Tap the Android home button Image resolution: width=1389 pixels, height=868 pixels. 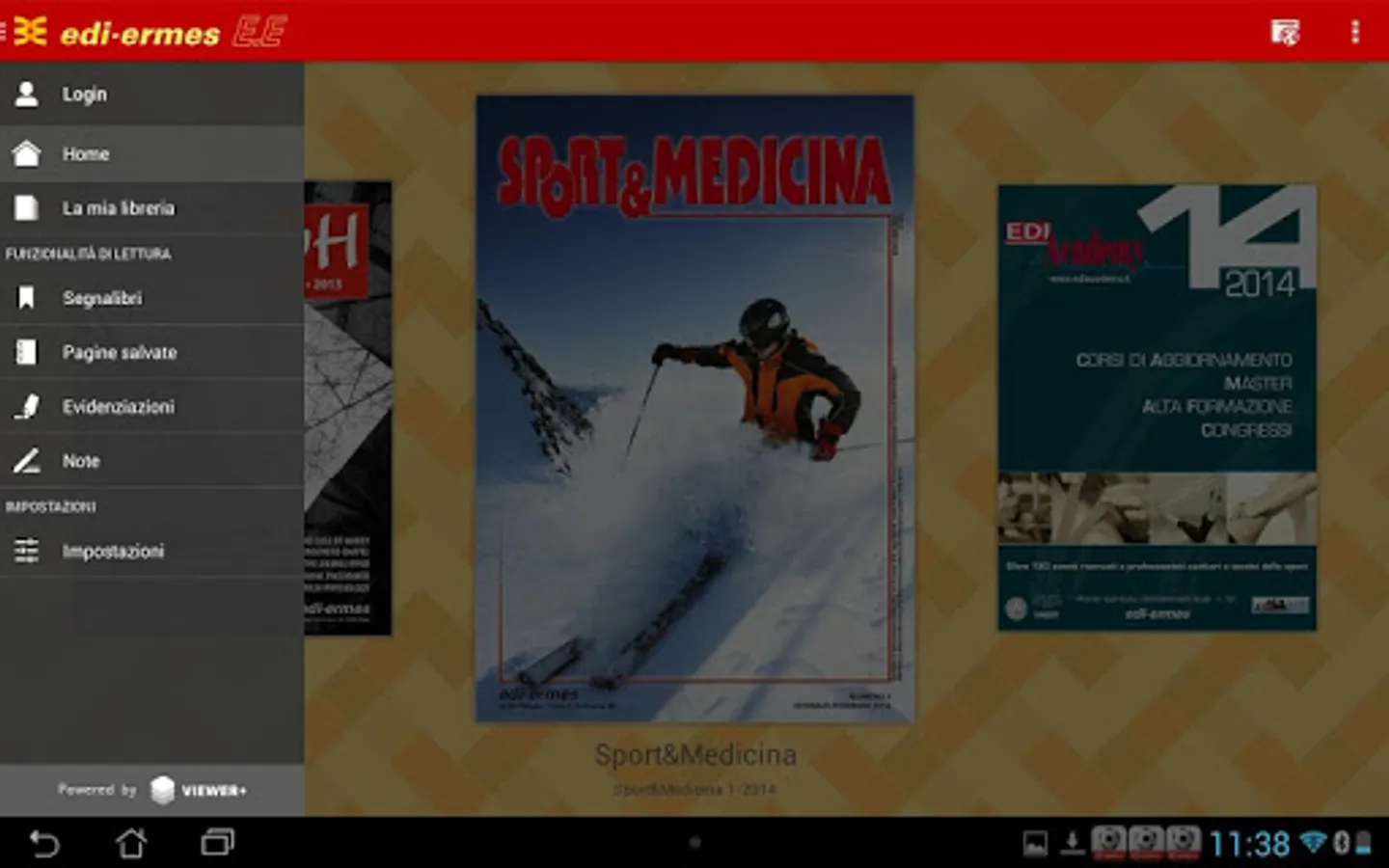tap(131, 844)
